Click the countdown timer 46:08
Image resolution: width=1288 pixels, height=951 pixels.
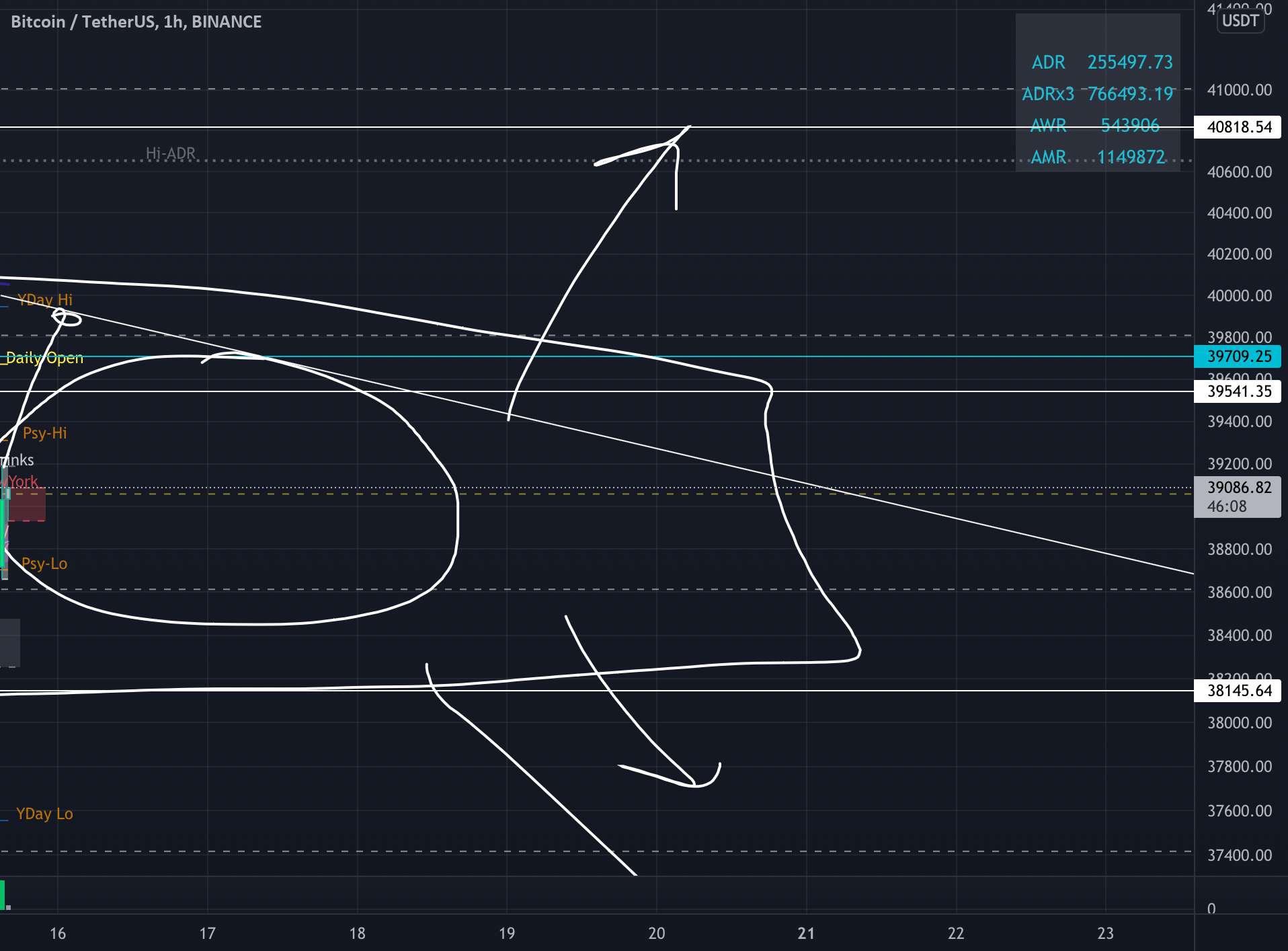1227,506
